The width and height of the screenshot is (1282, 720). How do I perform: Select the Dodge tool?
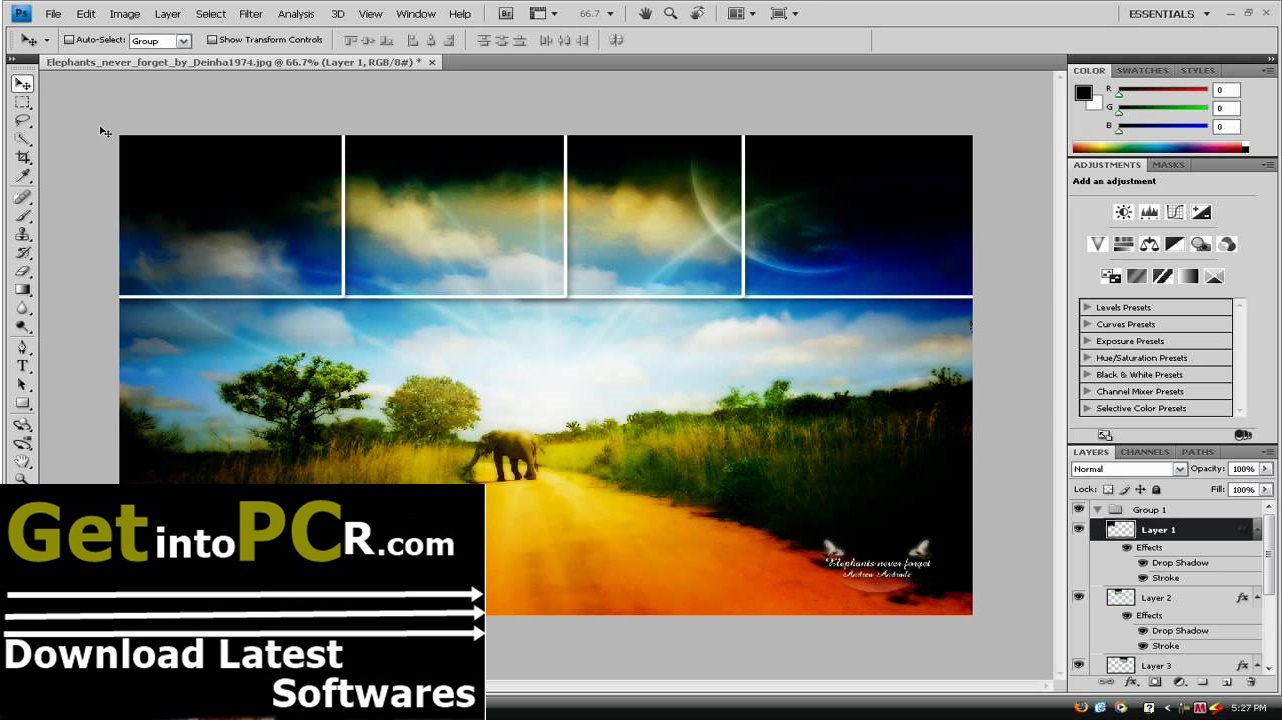22,327
